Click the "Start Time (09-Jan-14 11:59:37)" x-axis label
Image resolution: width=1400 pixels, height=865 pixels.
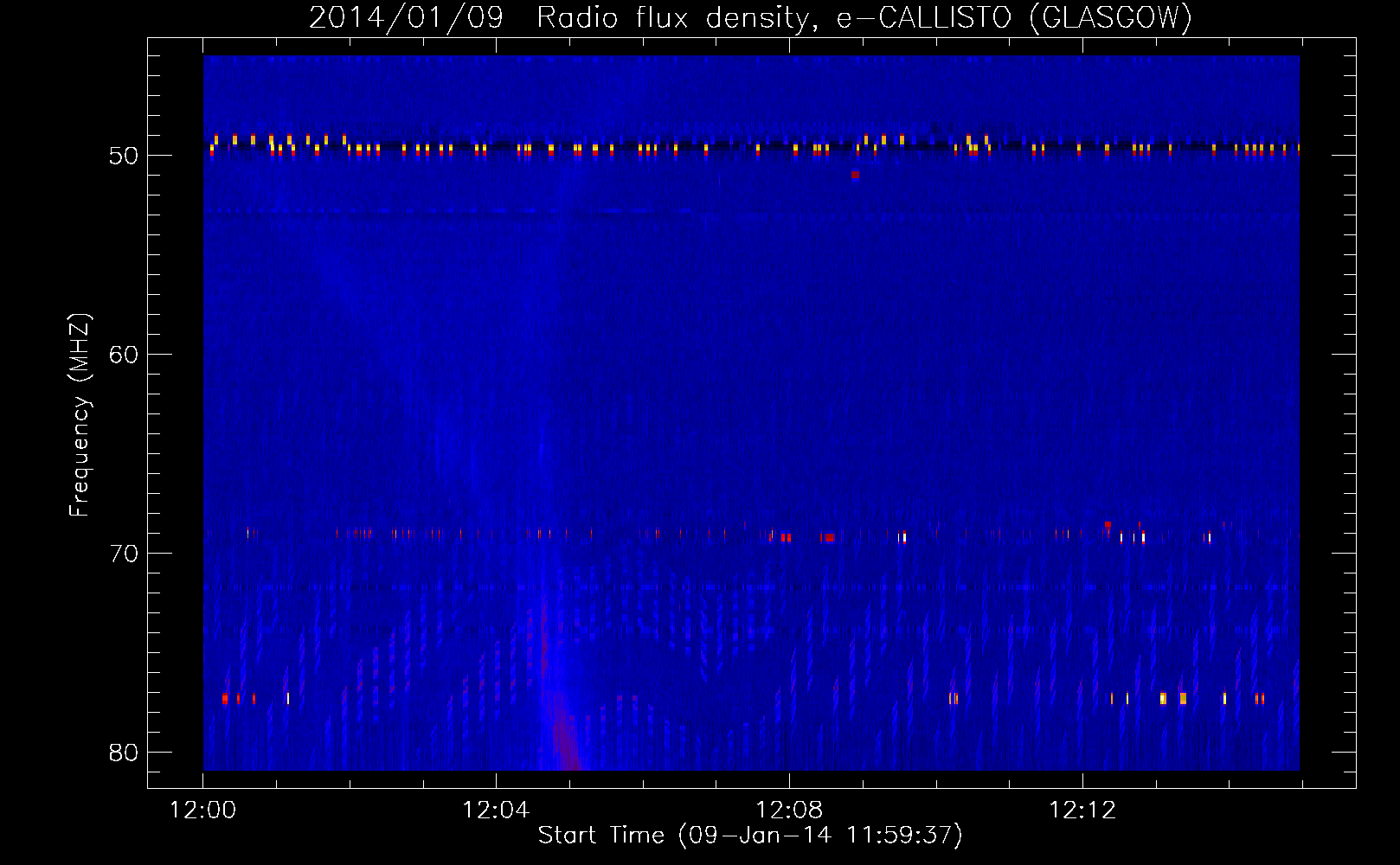click(x=750, y=836)
